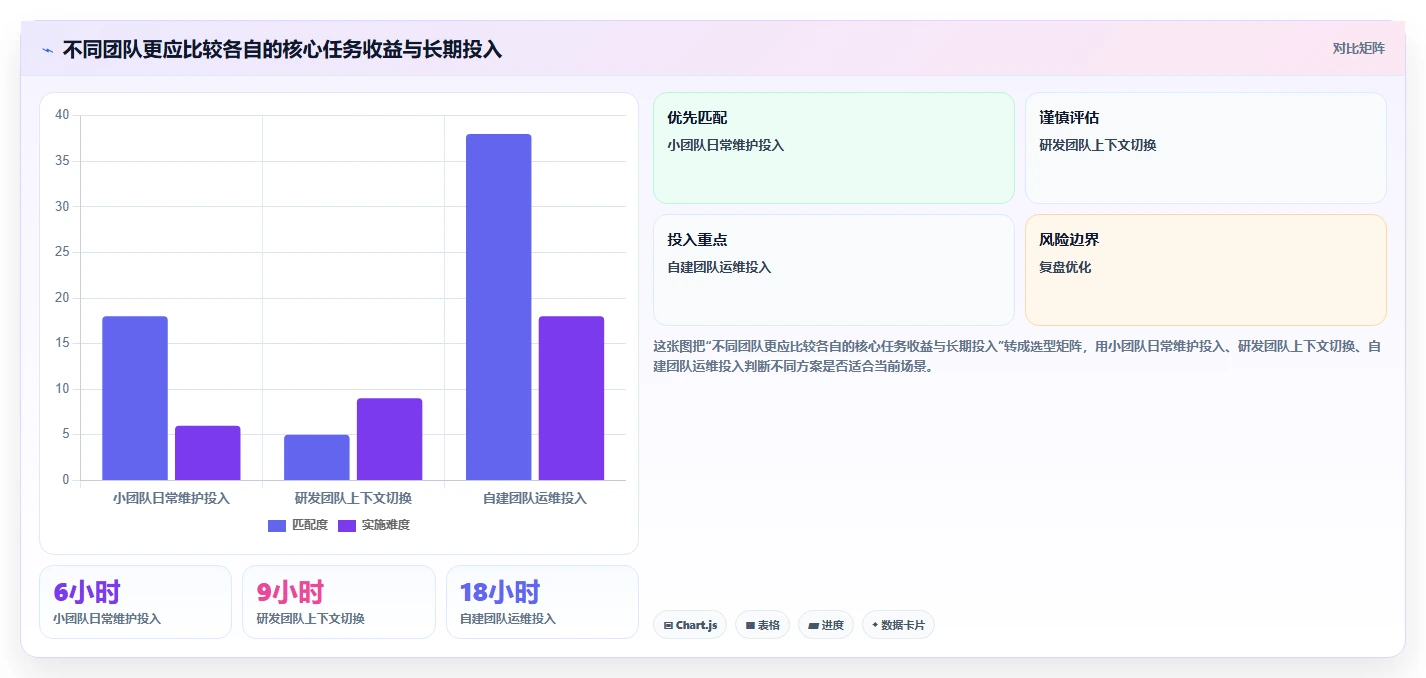This screenshot has height=678, width=1426.
Task: Open the 风险边界 matrix card
Action: point(1206,270)
